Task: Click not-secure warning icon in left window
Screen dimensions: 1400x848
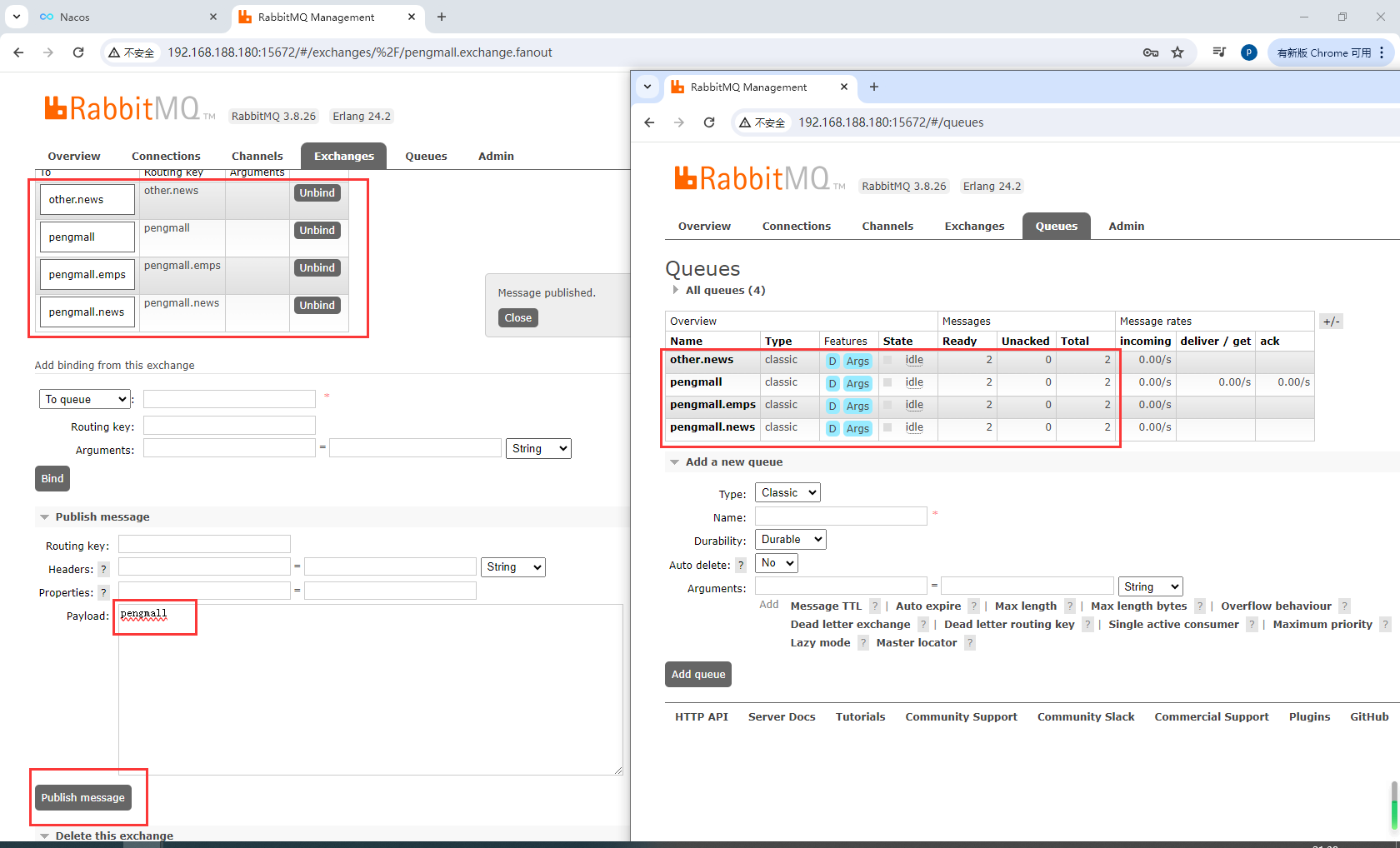Action: (114, 52)
